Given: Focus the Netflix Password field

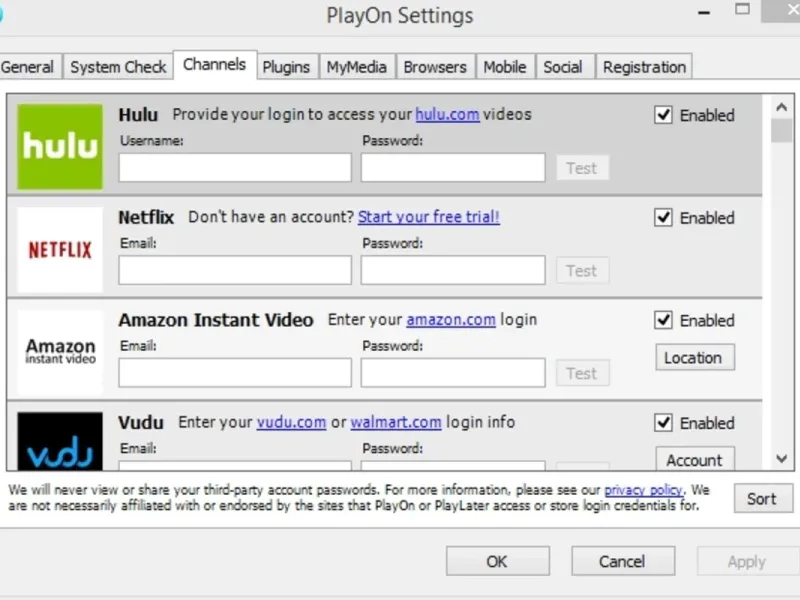Looking at the screenshot, I should click(x=452, y=270).
